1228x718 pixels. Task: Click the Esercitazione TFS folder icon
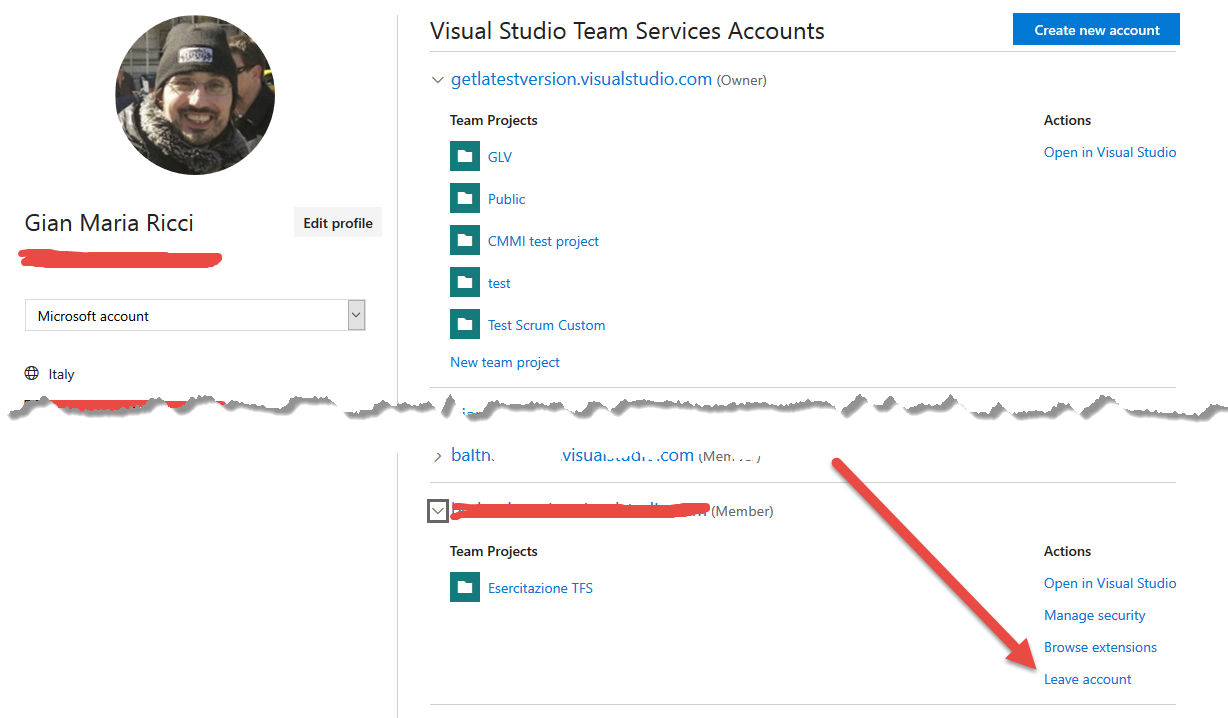(465, 588)
